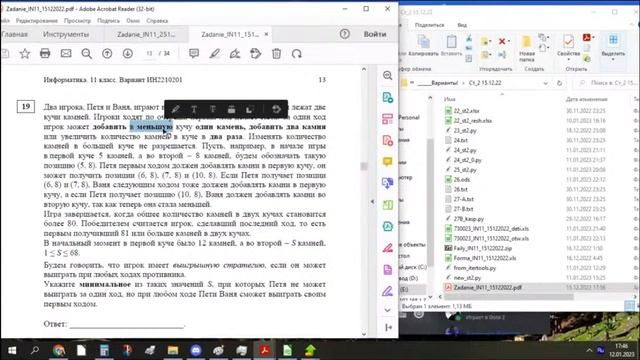Open the Просмотр menu in Acrobat

click(77, 20)
